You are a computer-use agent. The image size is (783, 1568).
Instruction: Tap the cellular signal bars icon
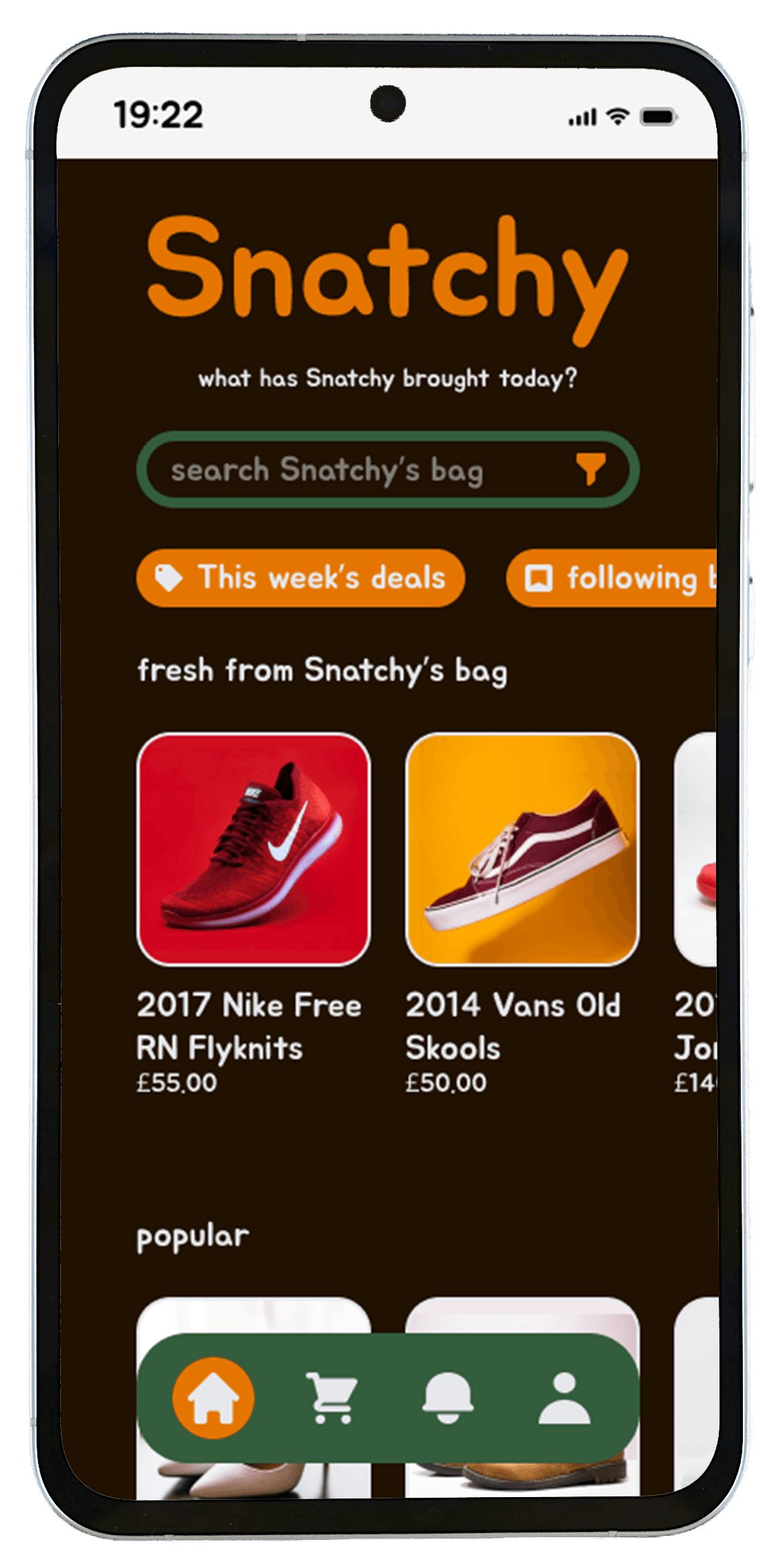coord(582,118)
